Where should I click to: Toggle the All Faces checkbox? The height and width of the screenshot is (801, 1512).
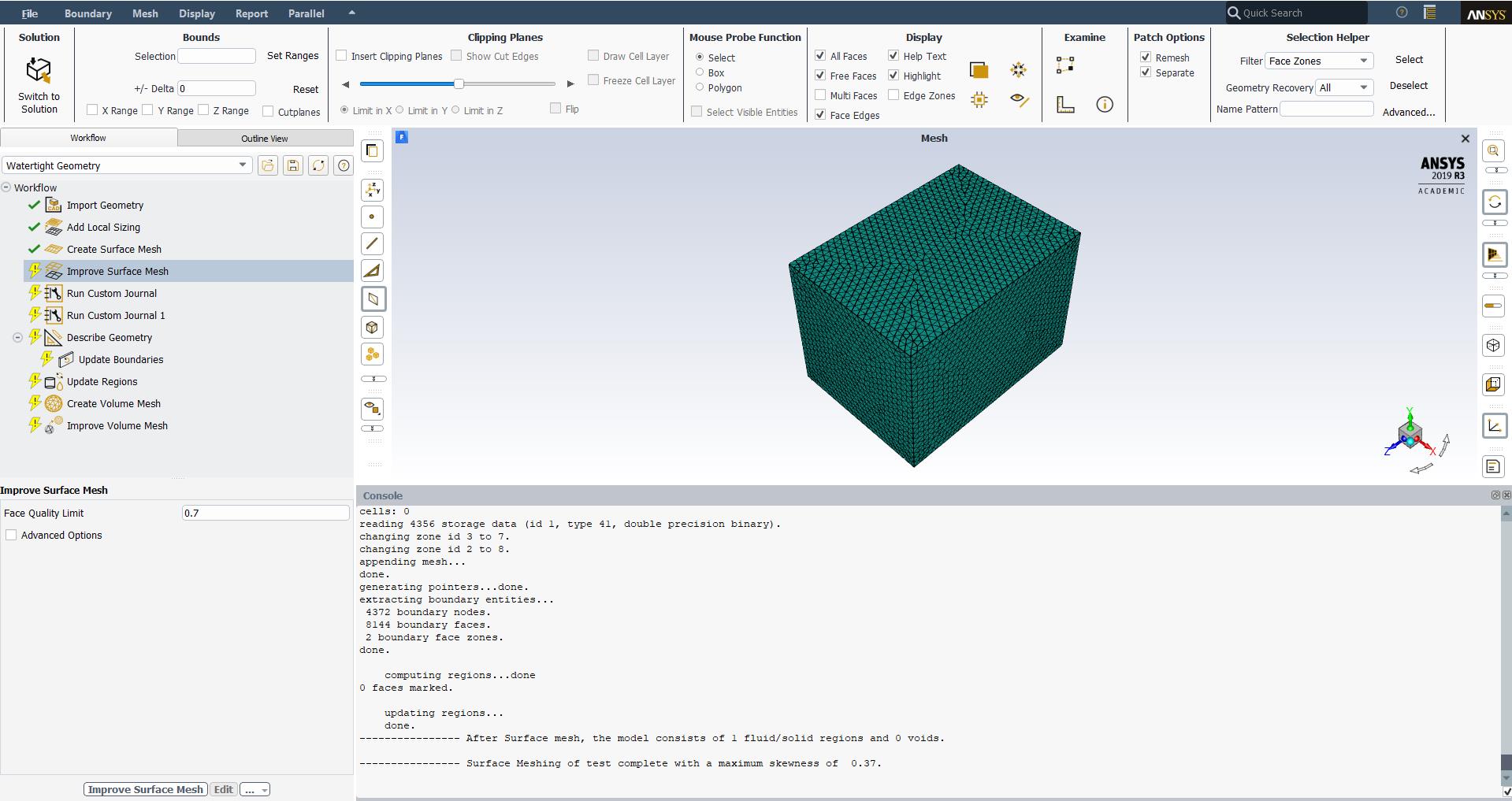(x=820, y=55)
